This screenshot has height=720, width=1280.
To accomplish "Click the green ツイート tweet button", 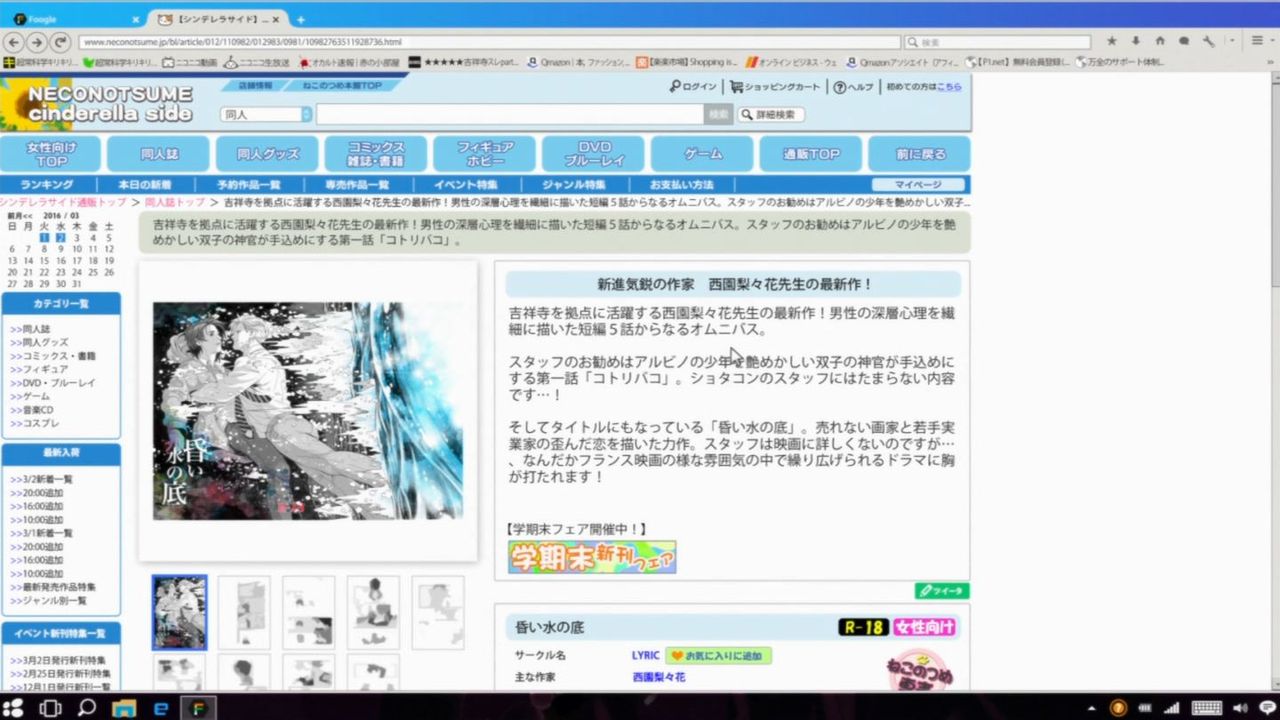I will coord(942,591).
